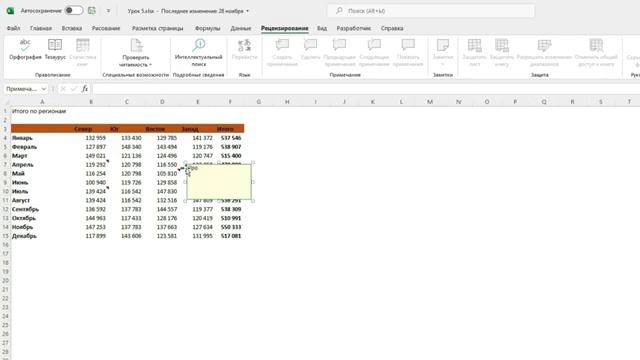Select column A header
This screenshot has height=360, width=640.
pos(42,102)
